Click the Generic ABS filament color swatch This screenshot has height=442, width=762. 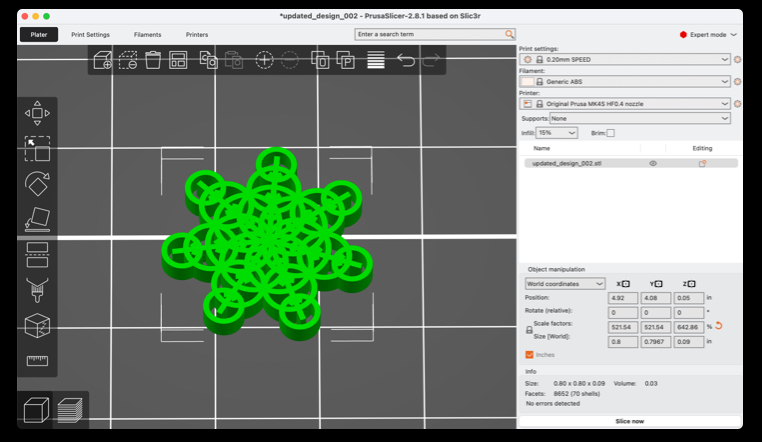pyautogui.click(x=526, y=81)
